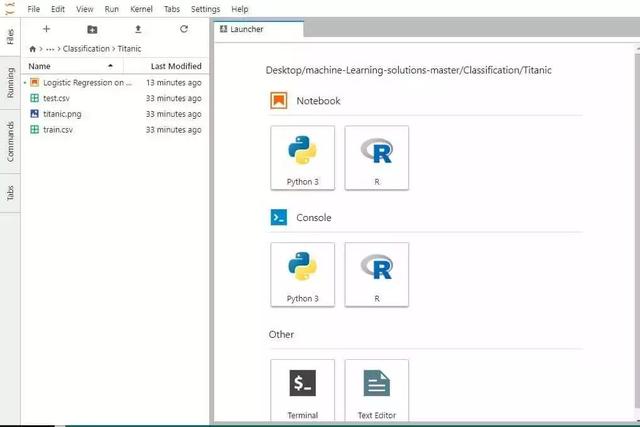Go to home folder in breadcrumb
Image resolution: width=640 pixels, height=427 pixels.
click(x=33, y=49)
